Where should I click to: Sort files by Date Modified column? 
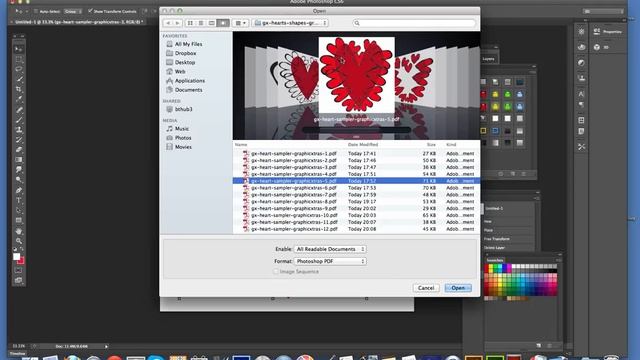pos(363,144)
